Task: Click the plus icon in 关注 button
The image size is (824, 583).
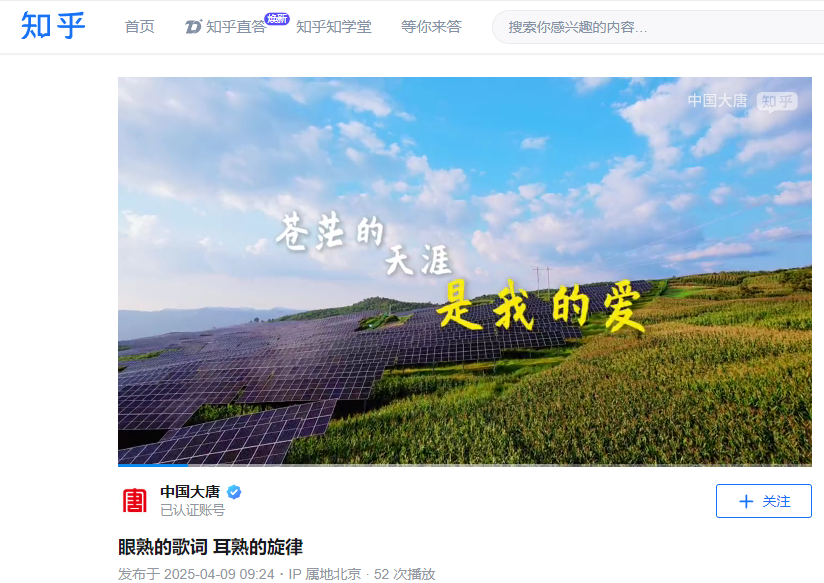Action: tap(746, 502)
